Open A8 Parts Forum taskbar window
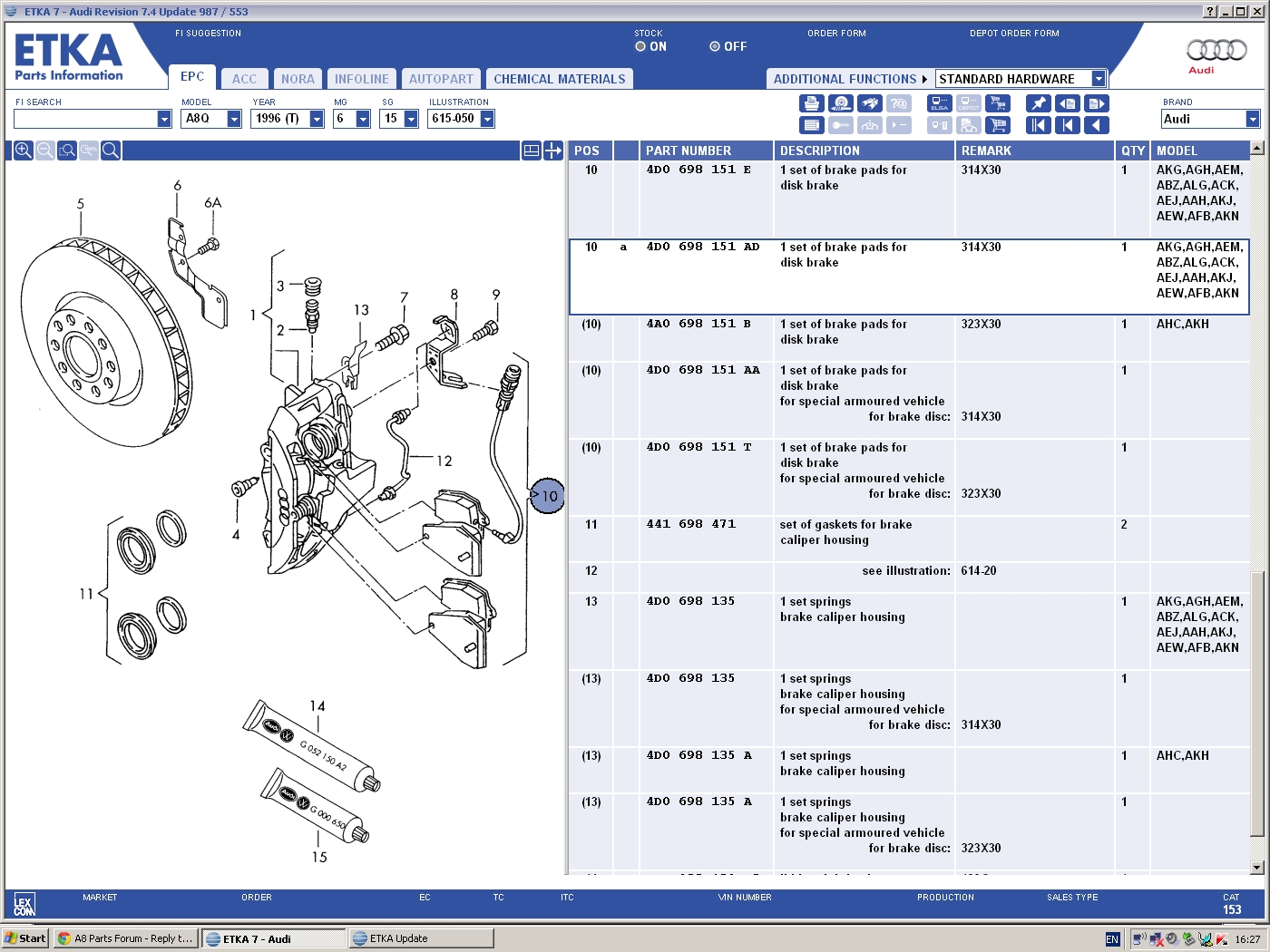Screen dimensions: 1270x952 tap(125, 938)
